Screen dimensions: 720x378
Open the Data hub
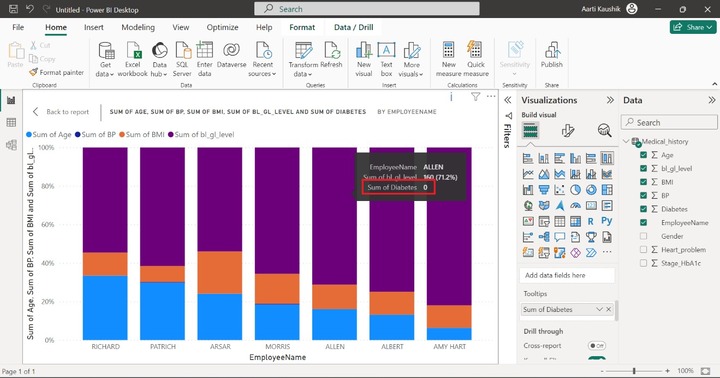pyautogui.click(x=159, y=59)
